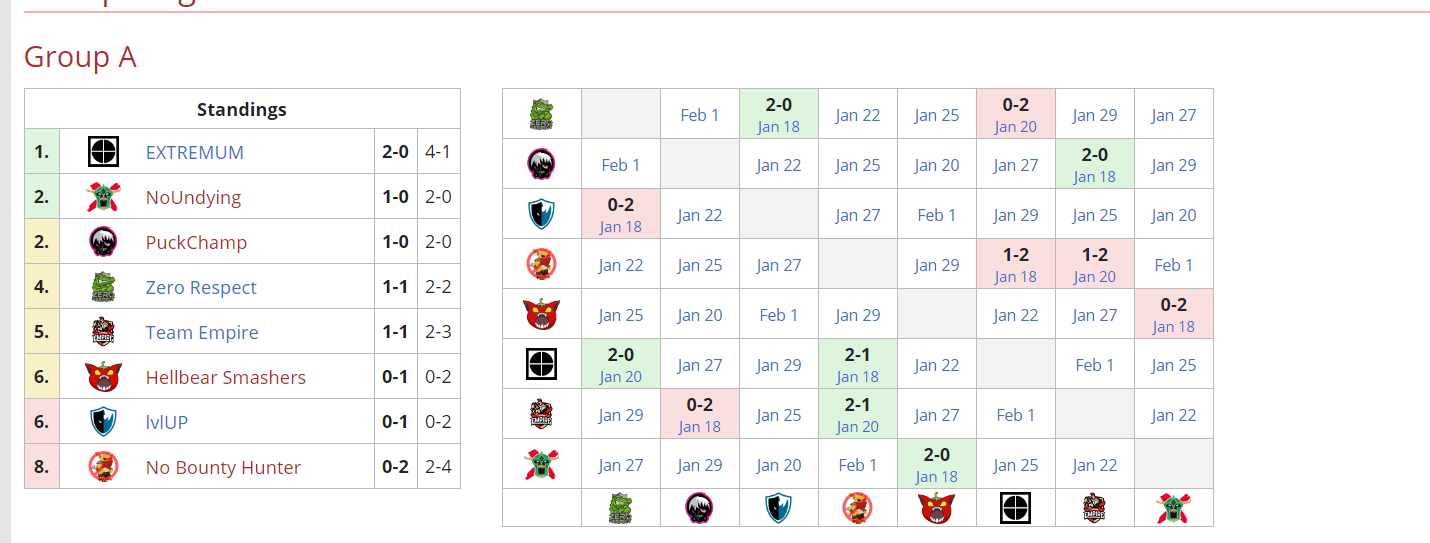Click the NoUndying logo in the Standings table
Image resolution: width=1430 pixels, height=543 pixels.
103,197
